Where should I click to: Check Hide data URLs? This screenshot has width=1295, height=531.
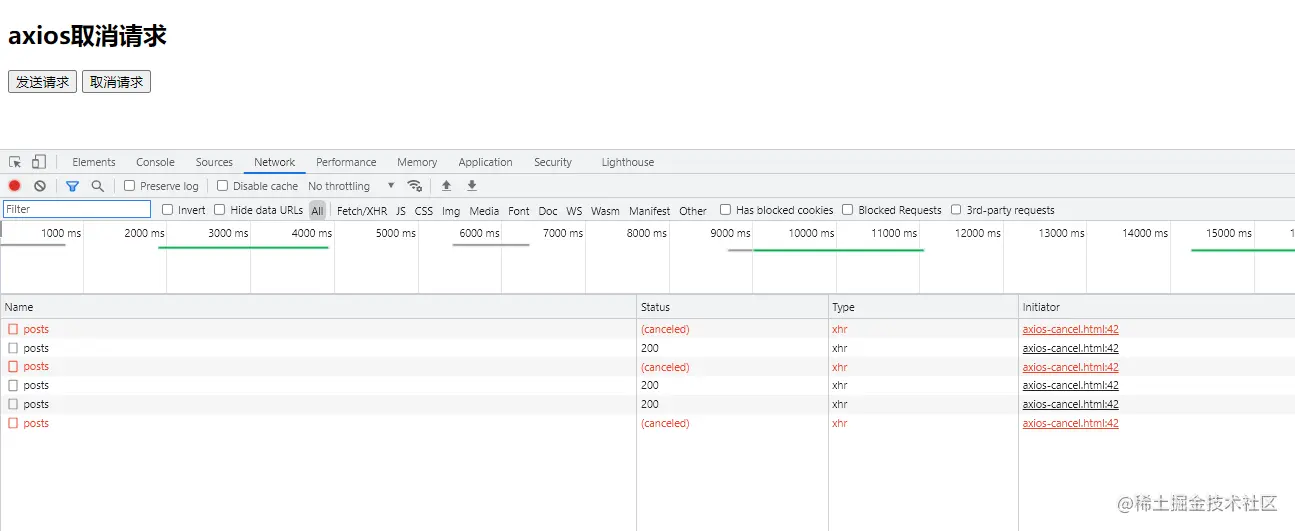tap(219, 210)
